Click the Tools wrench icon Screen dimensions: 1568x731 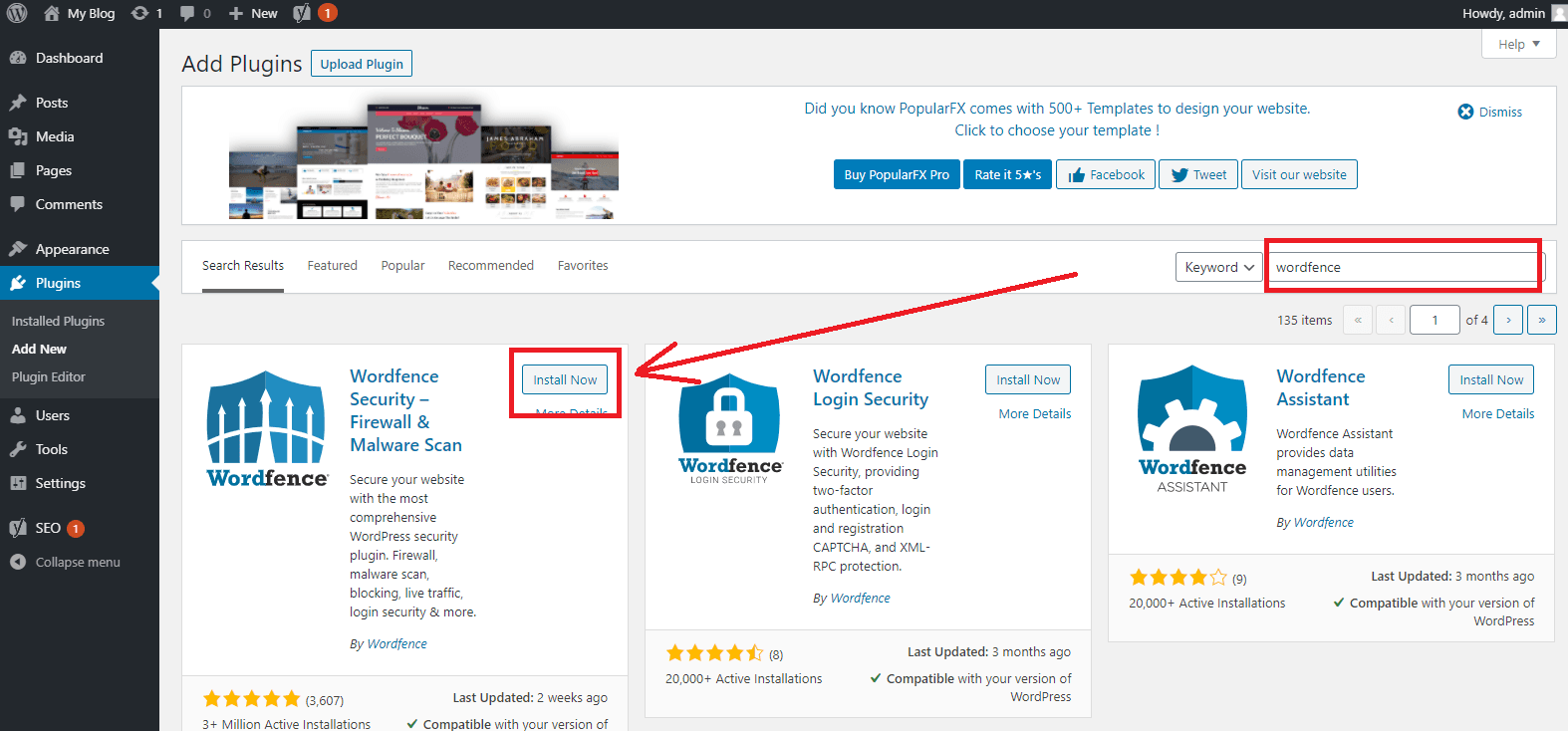(x=18, y=449)
